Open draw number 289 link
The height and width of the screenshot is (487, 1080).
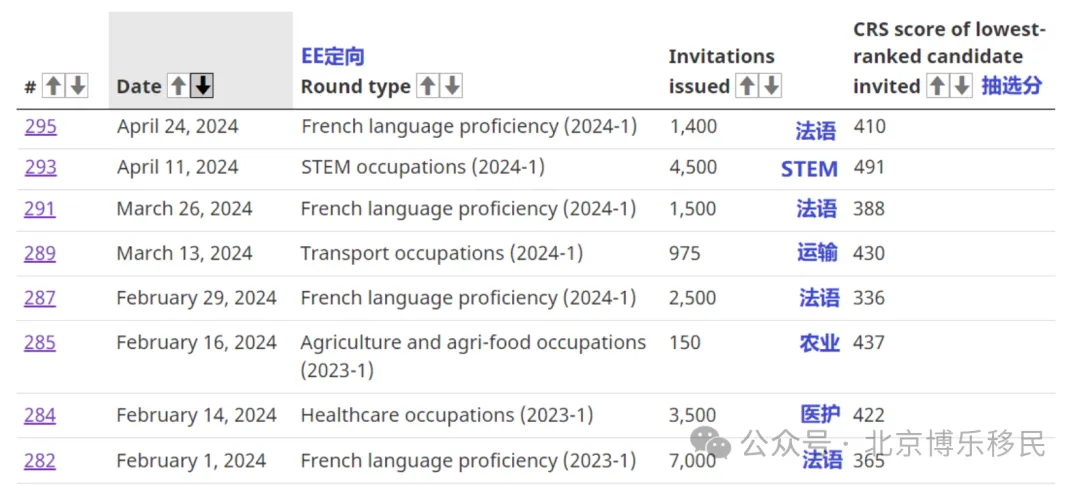point(40,253)
